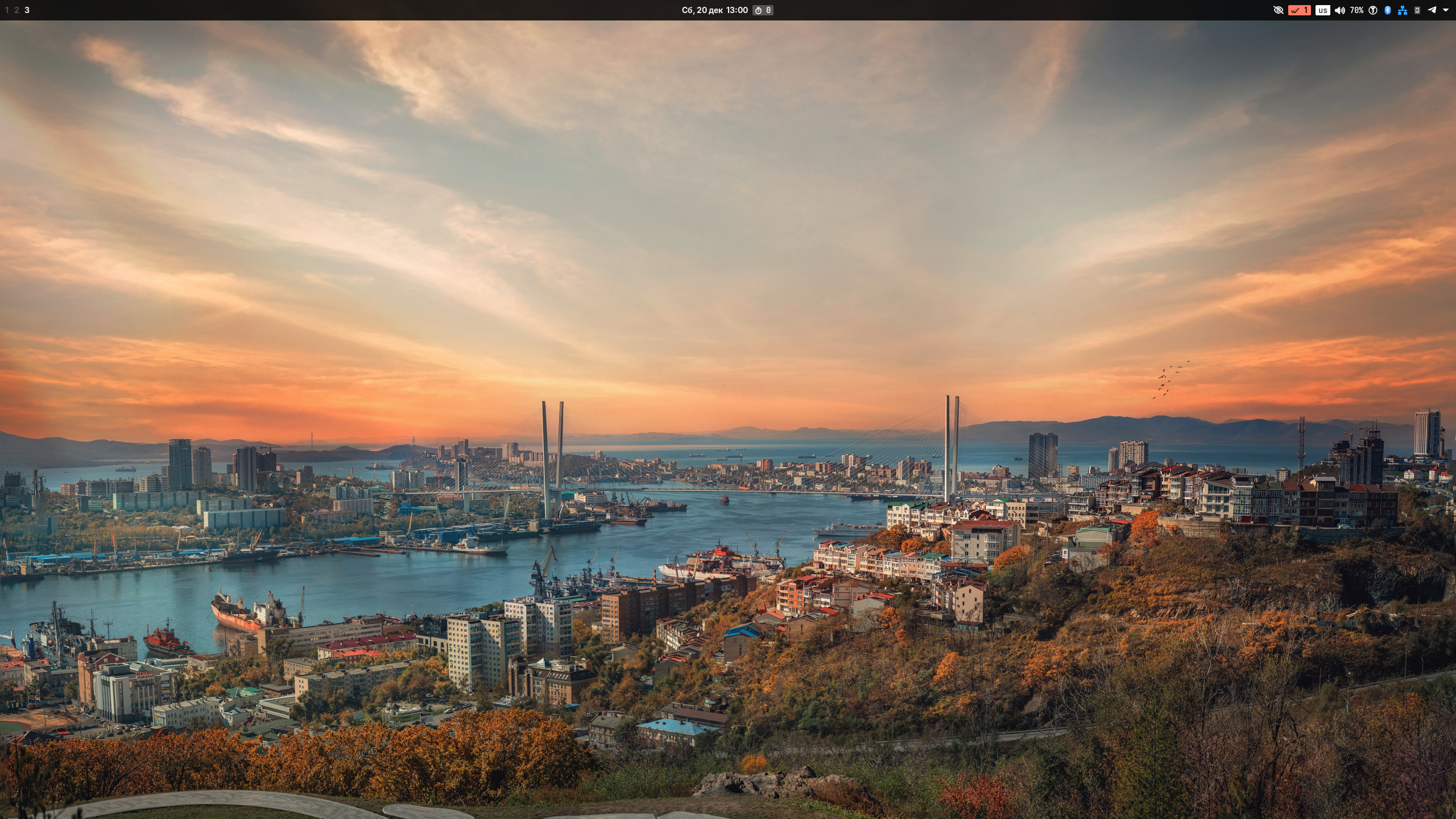Switch keyboard layout from us indicator
Screen dimensions: 1456x819
tap(1322, 10)
